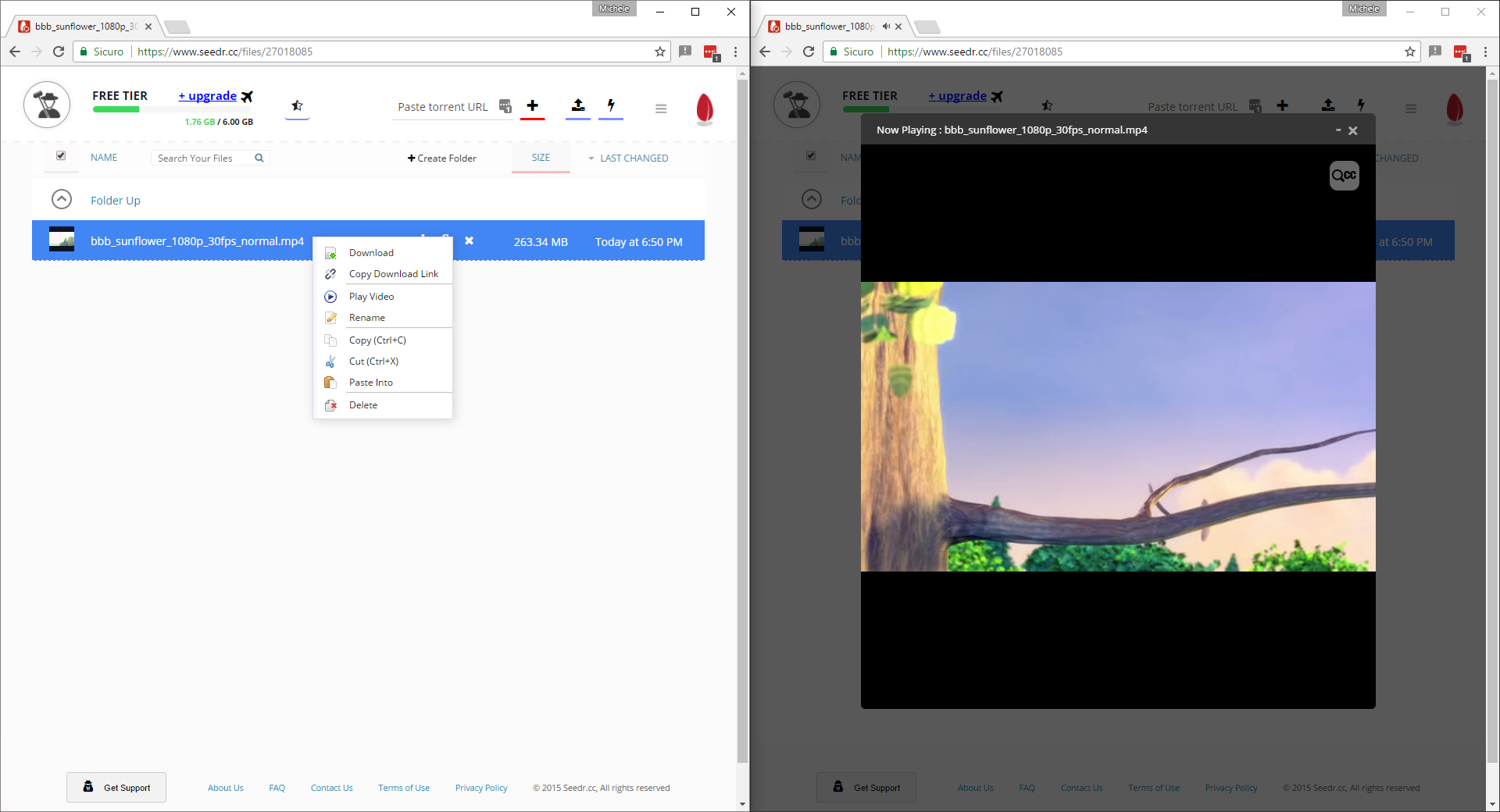Click the playing video frame in right window
The height and width of the screenshot is (812, 1500).
click(x=1118, y=426)
